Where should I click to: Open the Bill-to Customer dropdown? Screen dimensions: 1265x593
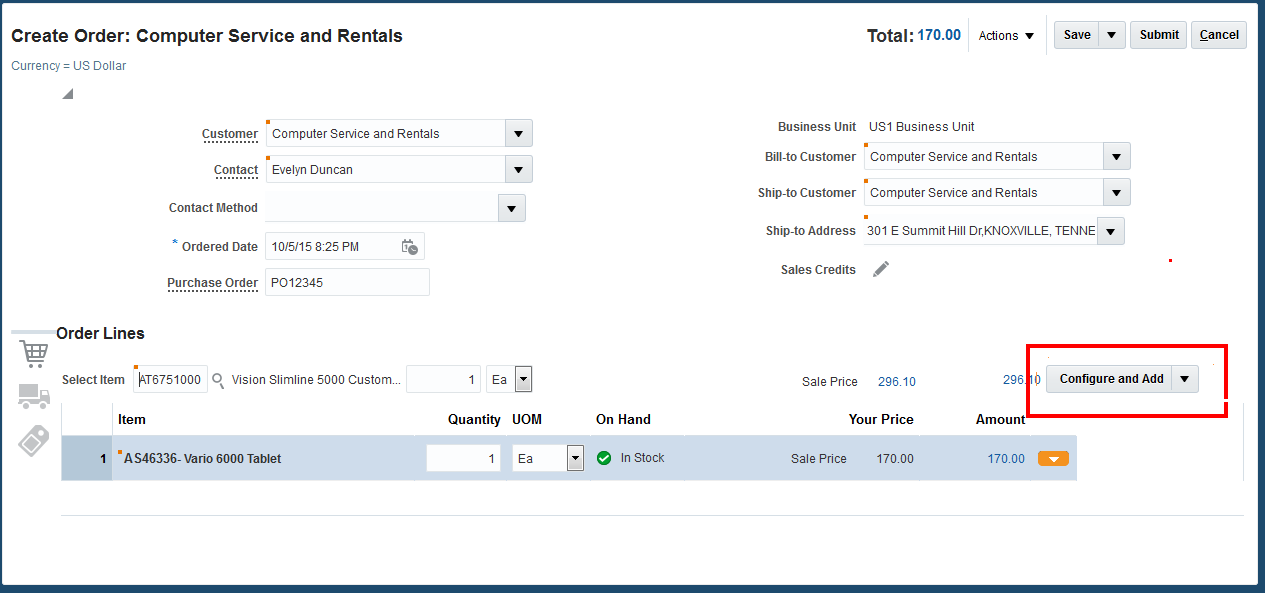1115,155
